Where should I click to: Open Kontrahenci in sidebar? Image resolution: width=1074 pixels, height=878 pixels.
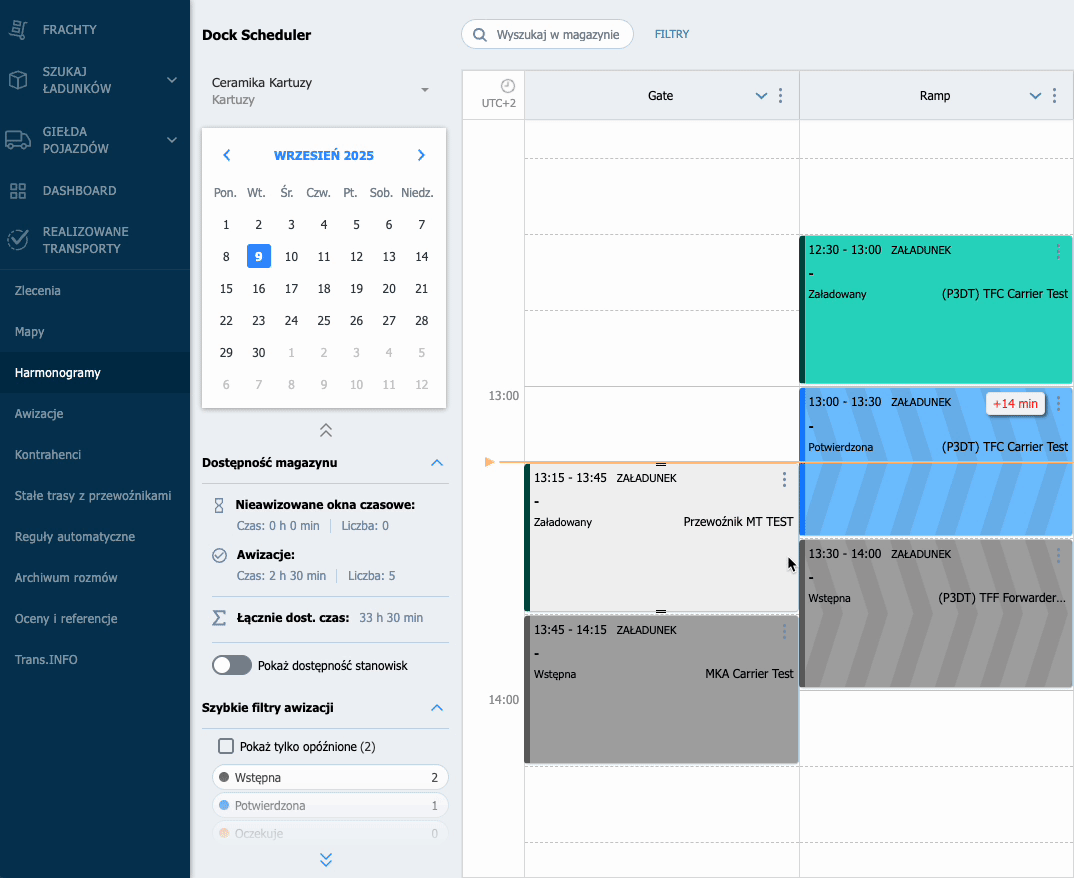[x=48, y=455]
